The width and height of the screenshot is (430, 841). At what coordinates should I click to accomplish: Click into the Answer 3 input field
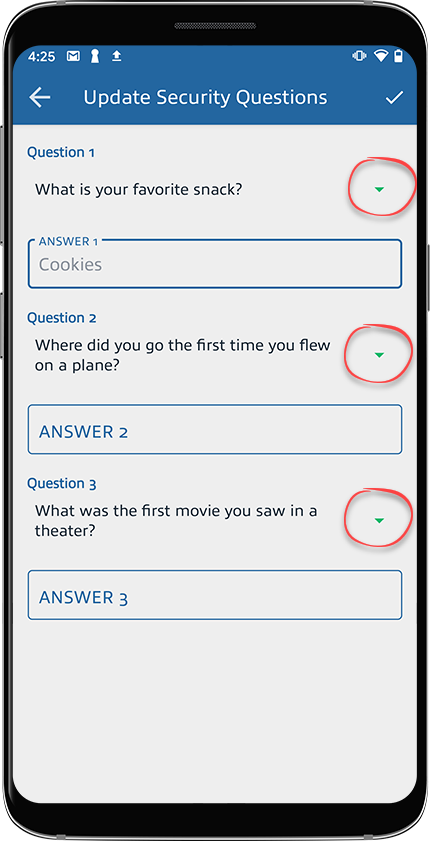pos(214,595)
